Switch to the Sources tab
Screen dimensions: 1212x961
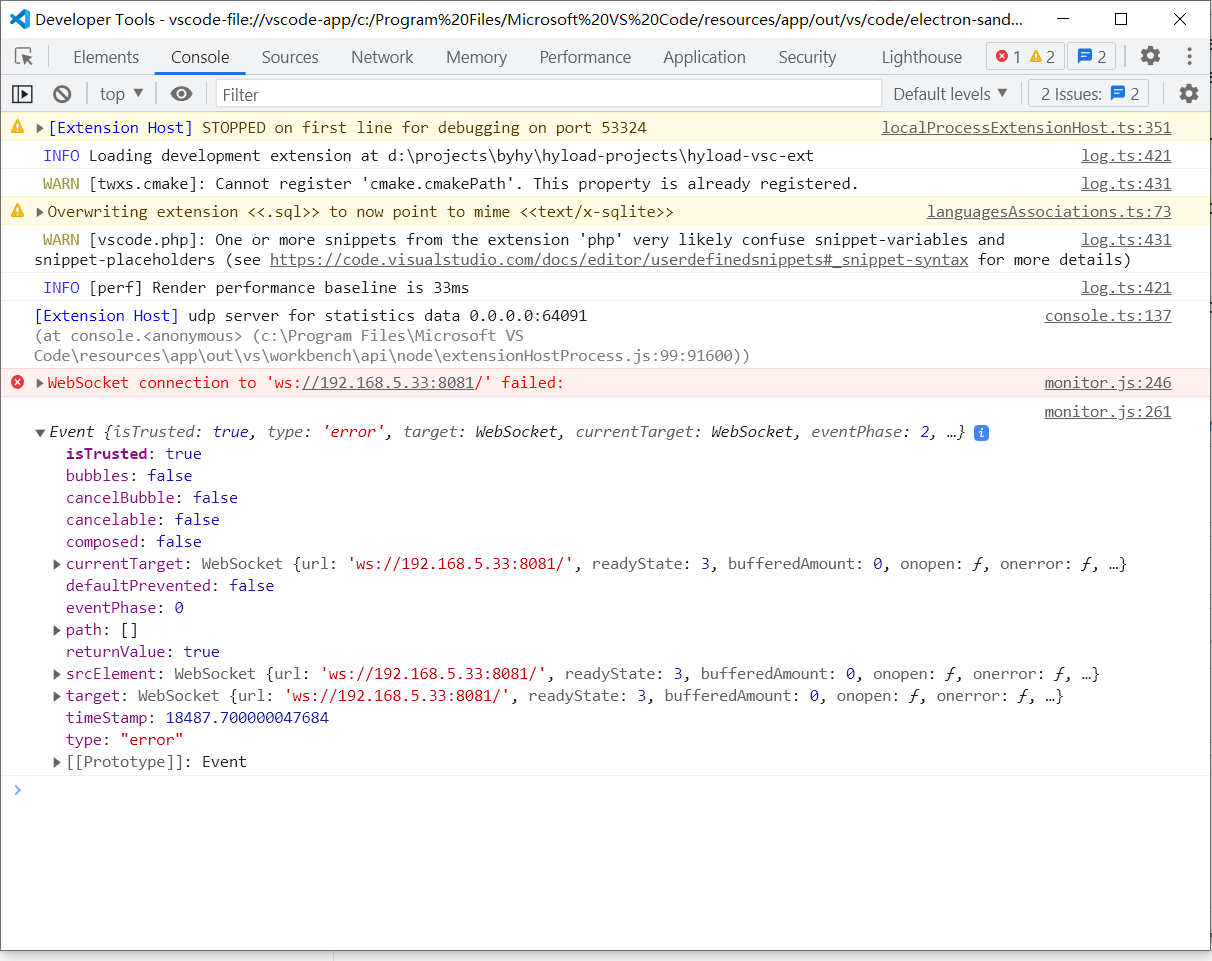[x=290, y=57]
